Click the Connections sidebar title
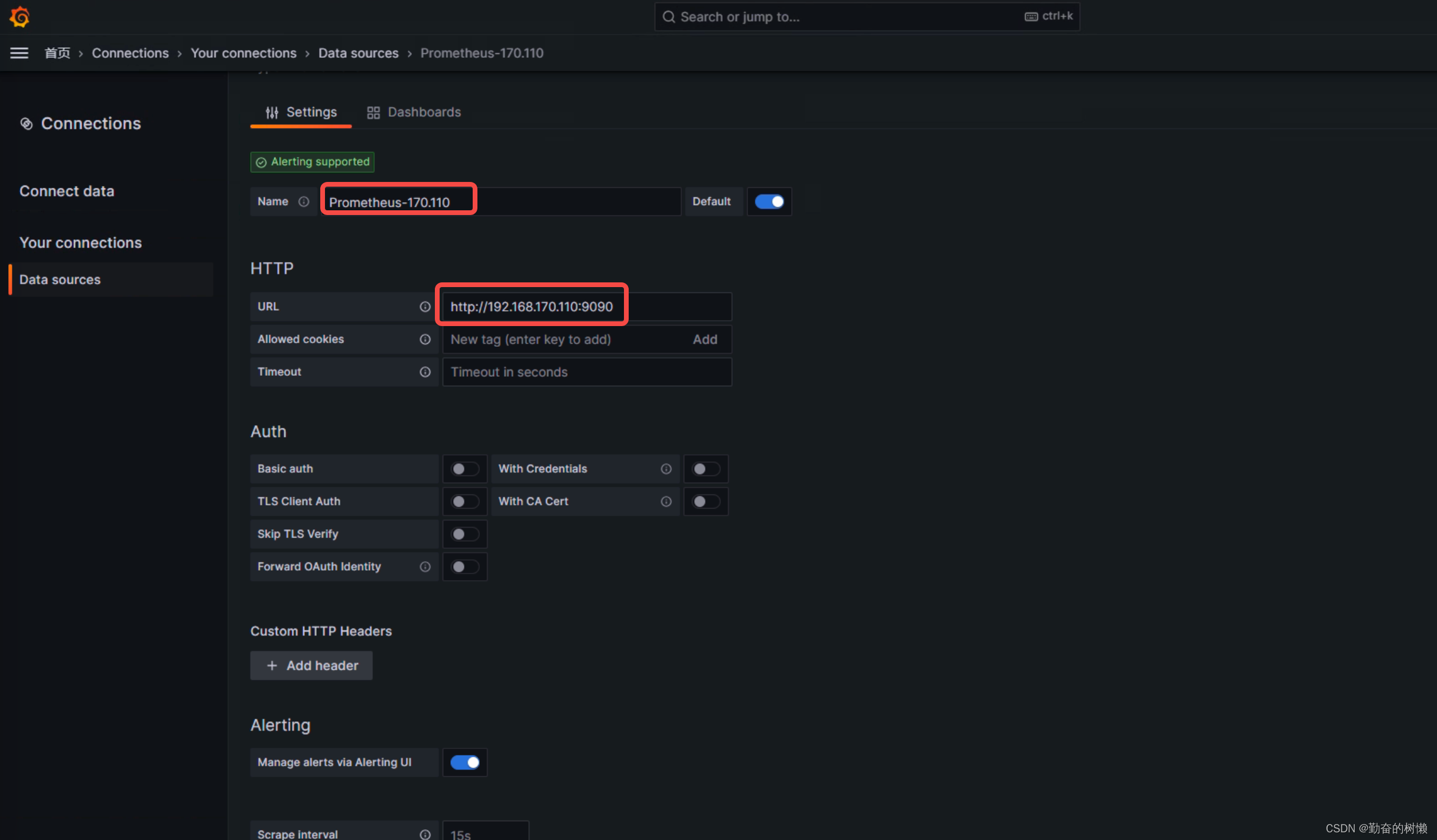Screen dimensions: 1437x840 click(x=91, y=123)
